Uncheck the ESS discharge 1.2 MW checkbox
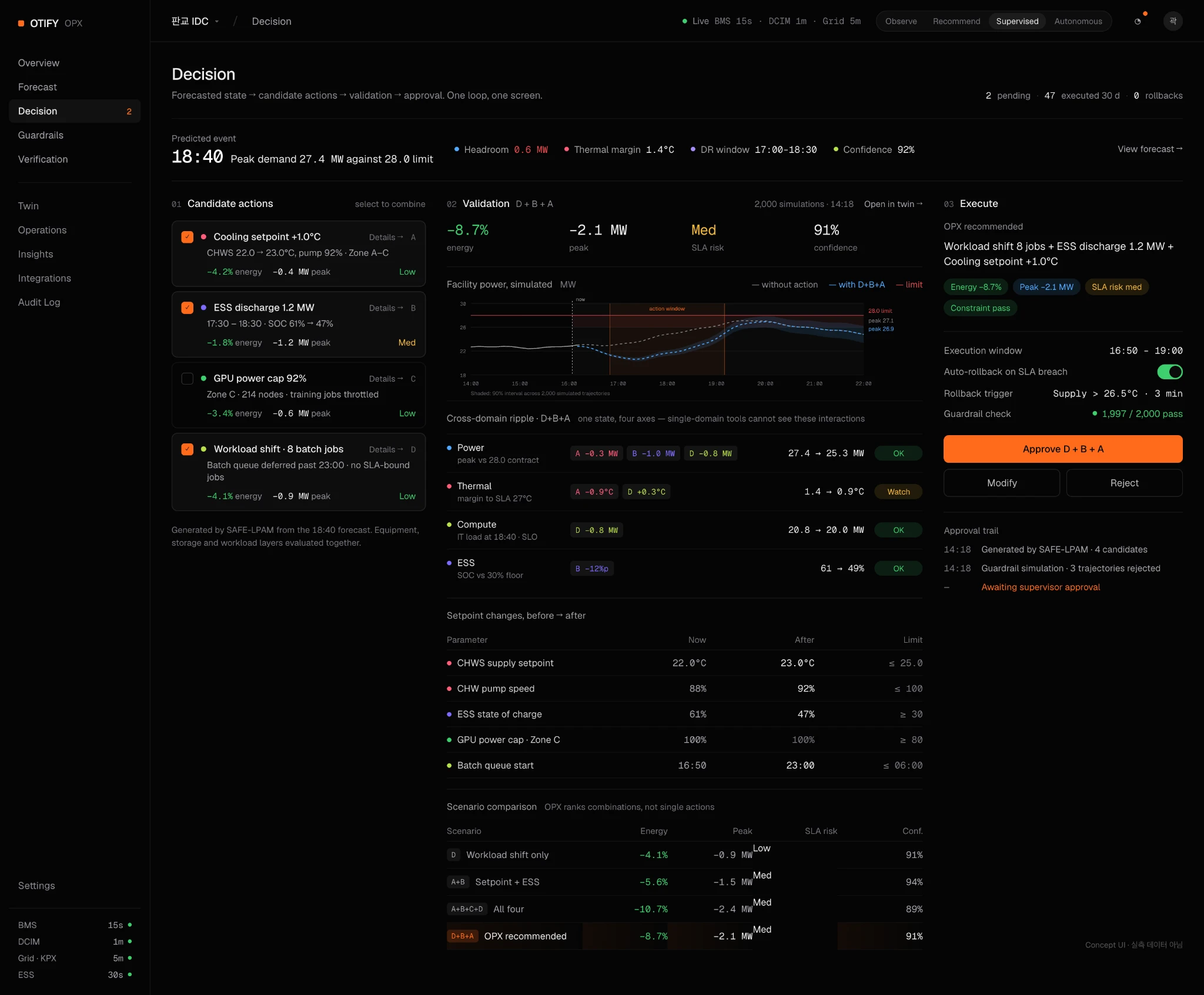 [x=188, y=308]
